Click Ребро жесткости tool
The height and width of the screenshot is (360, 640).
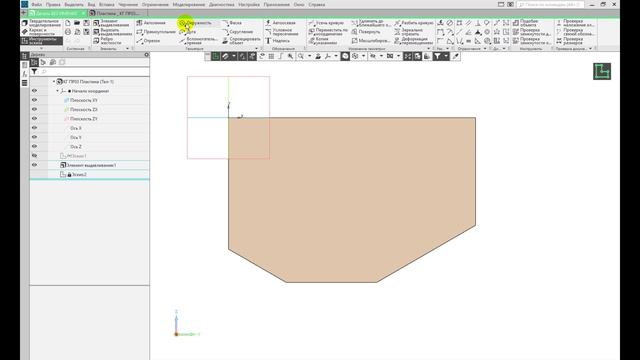pyautogui.click(x=108, y=41)
